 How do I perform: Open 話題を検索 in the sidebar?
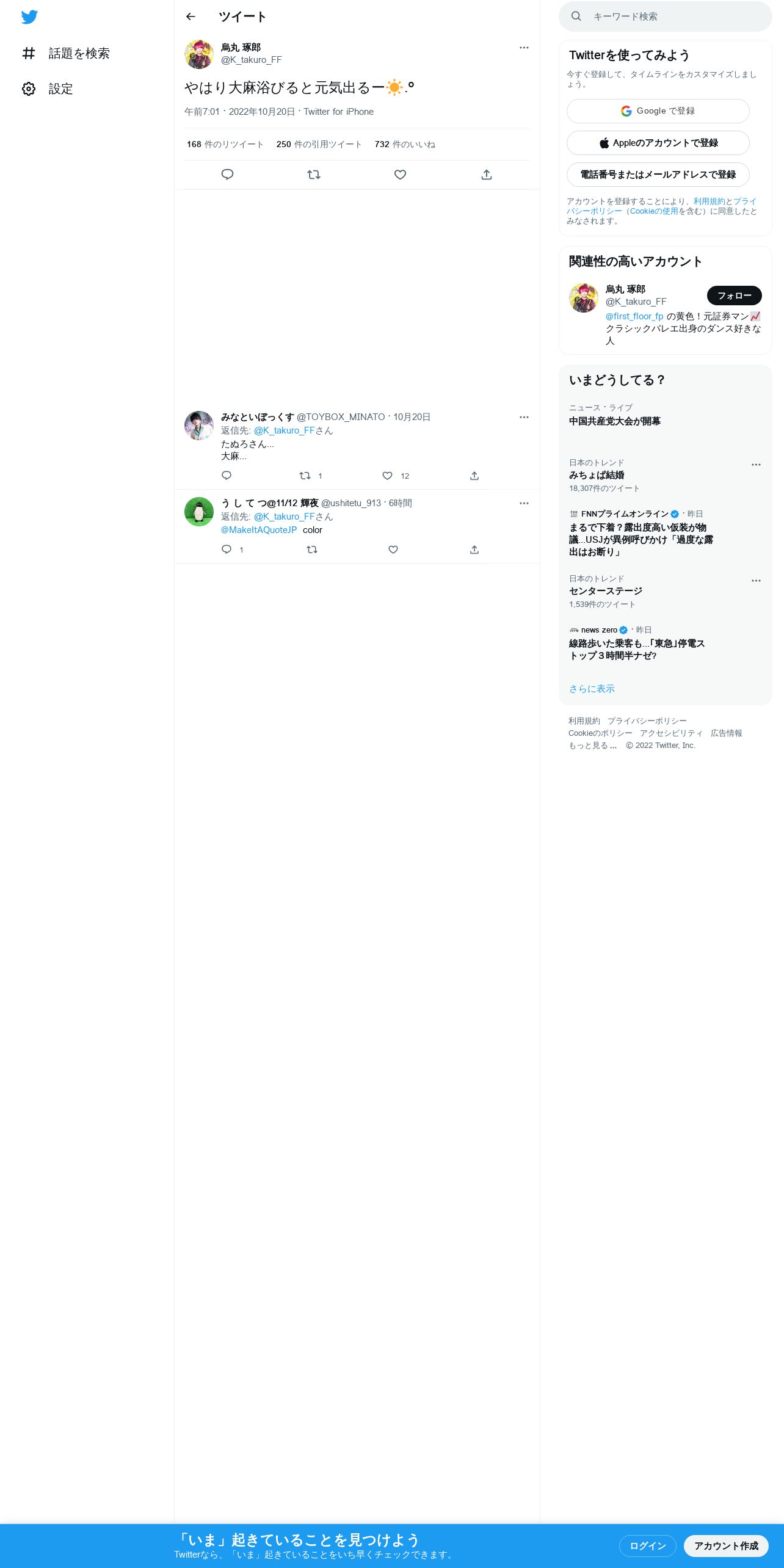coord(66,54)
